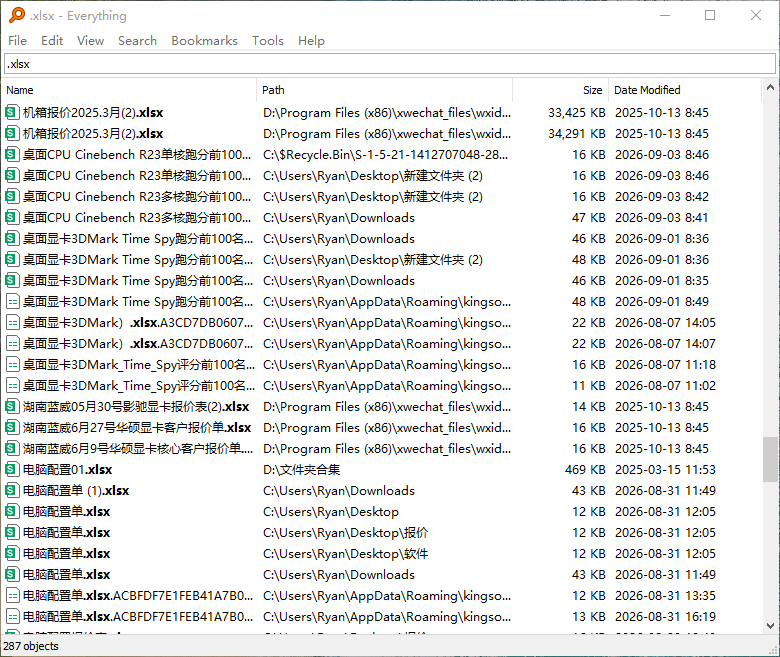
Task: Click file icon of 电脑配置单.xlsx in Desktop\软件
Action: coord(12,553)
